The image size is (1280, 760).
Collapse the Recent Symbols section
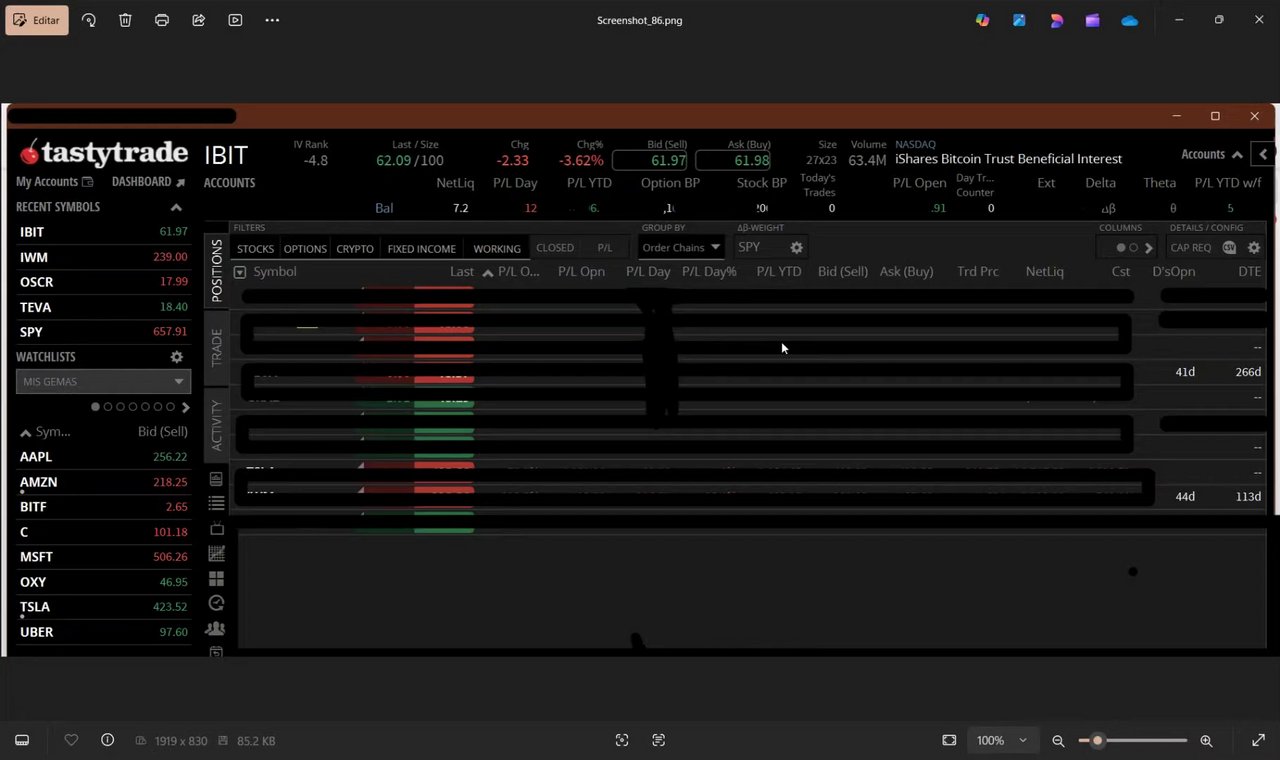pos(176,207)
